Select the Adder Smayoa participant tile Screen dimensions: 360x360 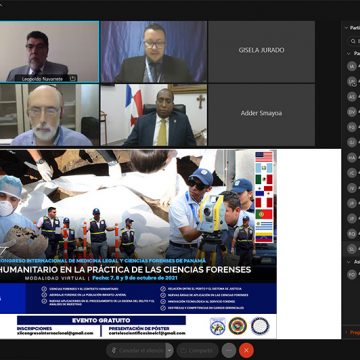pos(261,115)
